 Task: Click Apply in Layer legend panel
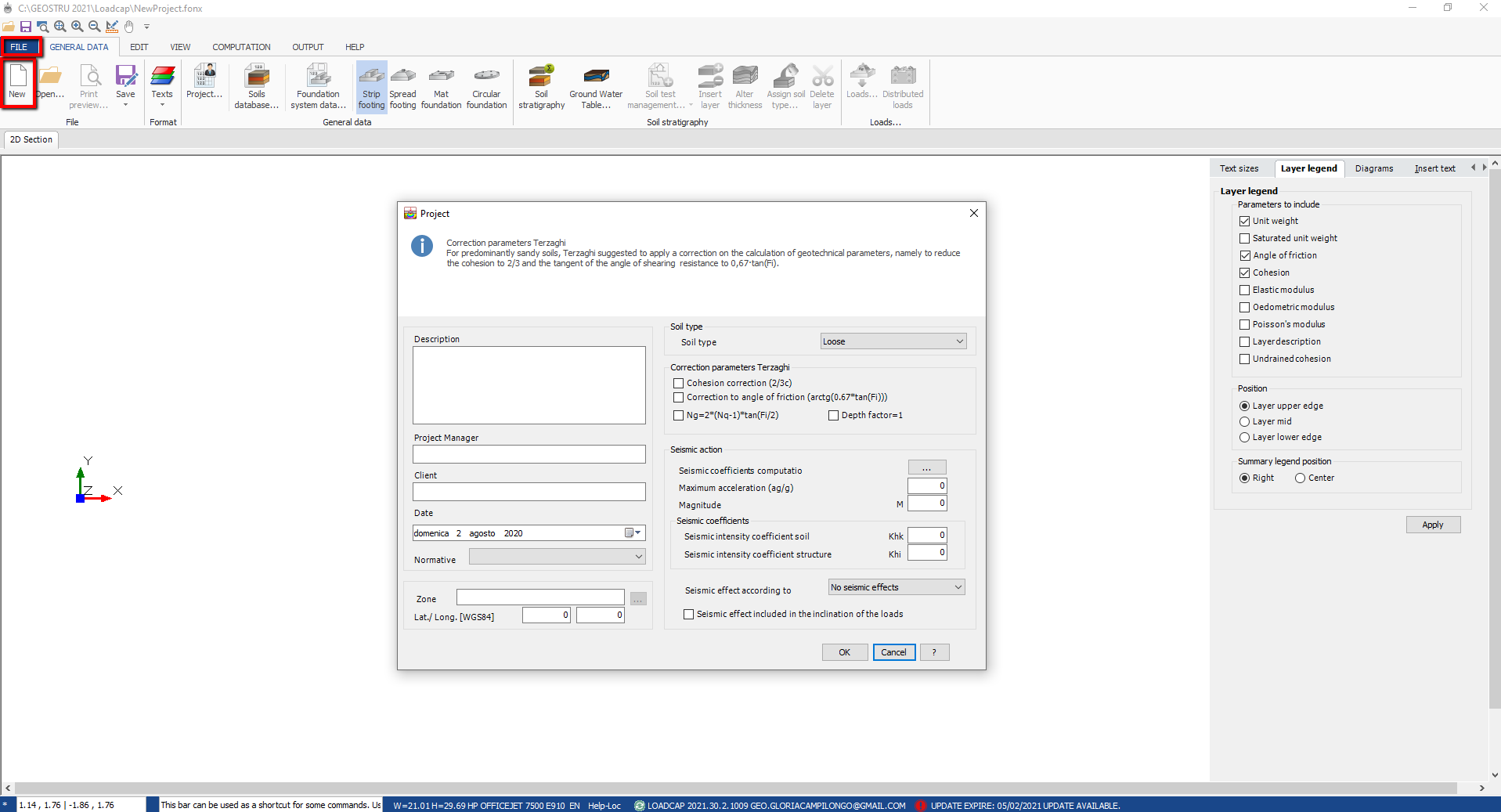(1433, 525)
